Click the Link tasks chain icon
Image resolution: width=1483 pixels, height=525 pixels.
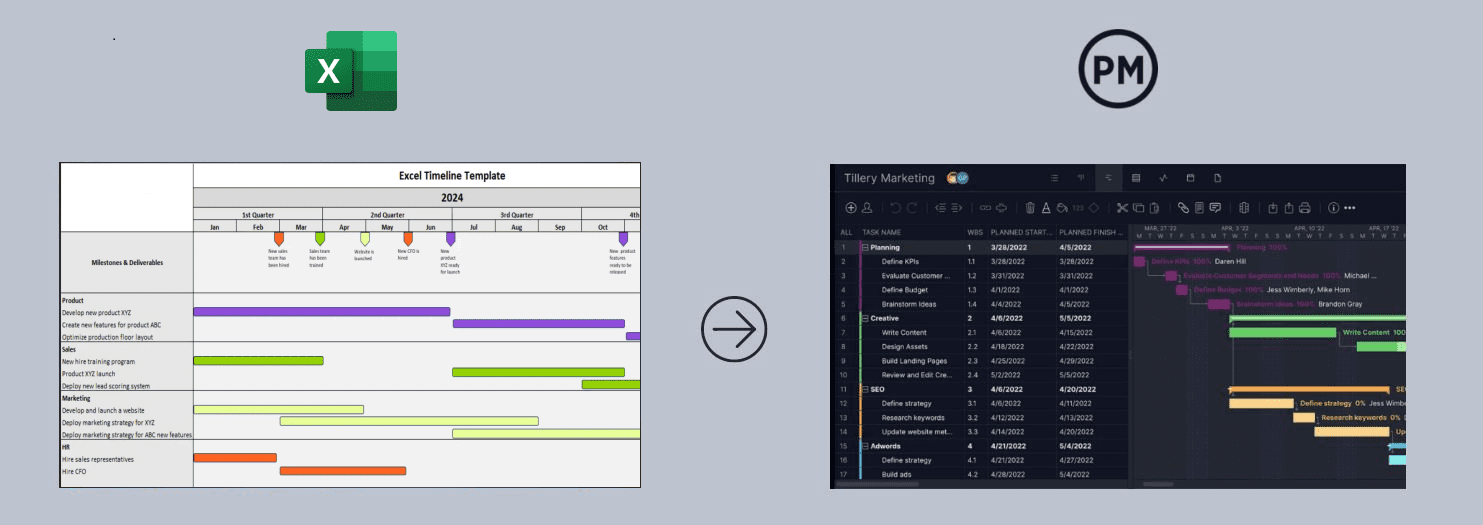point(985,208)
